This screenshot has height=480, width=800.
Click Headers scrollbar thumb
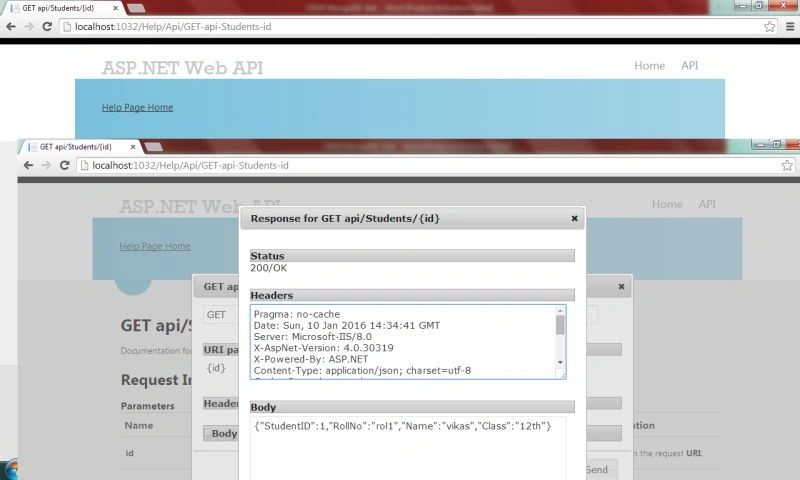560,325
